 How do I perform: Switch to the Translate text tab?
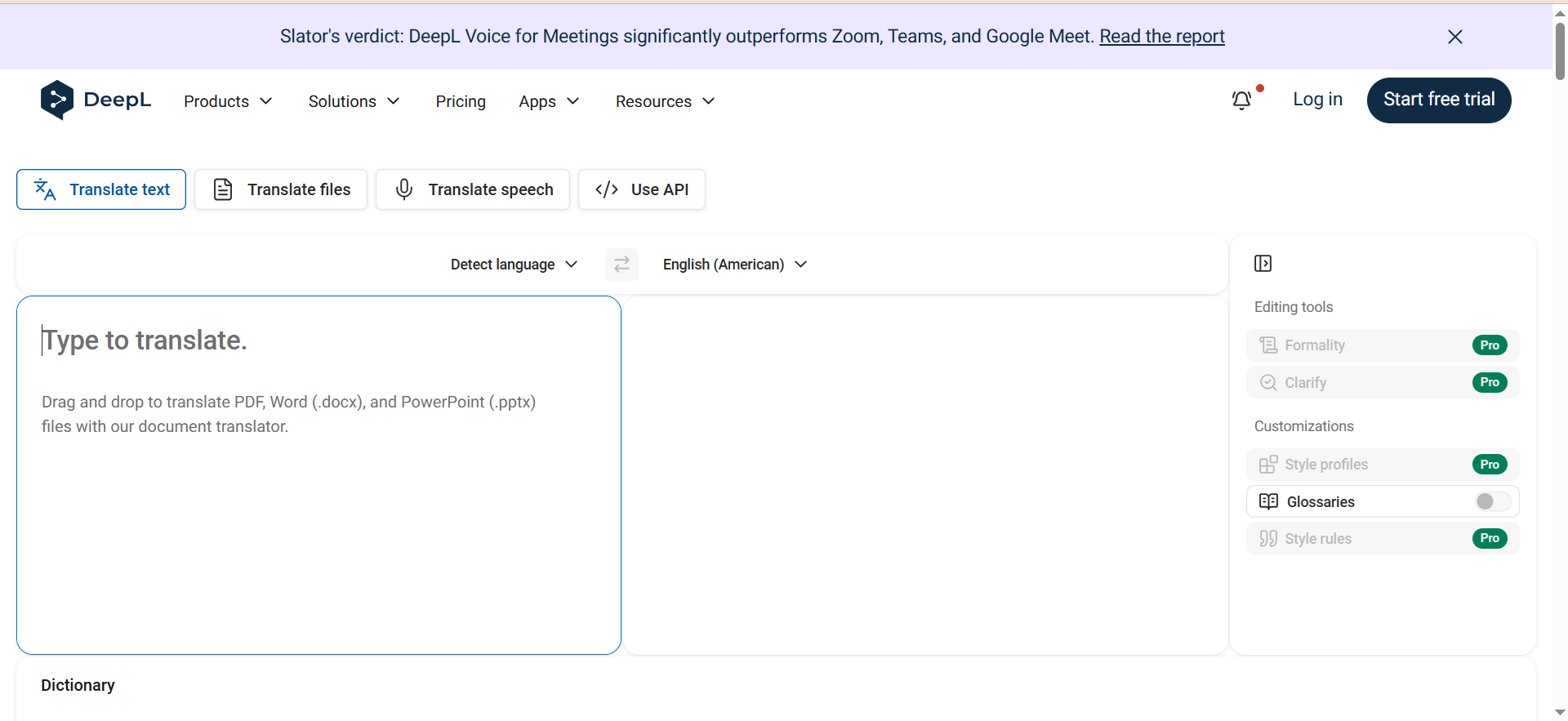click(101, 189)
